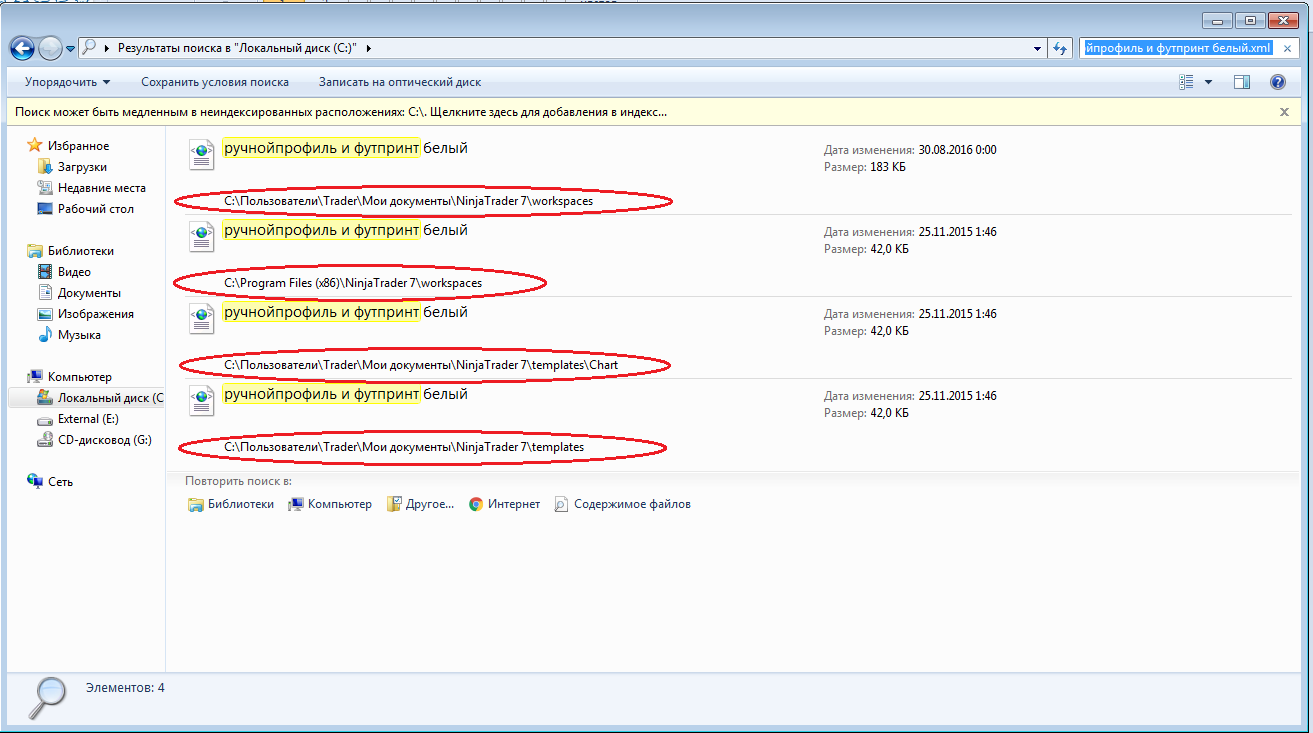Click path ending with templates\Chart
Viewport: 1313px width, 733px height.
coord(421,365)
